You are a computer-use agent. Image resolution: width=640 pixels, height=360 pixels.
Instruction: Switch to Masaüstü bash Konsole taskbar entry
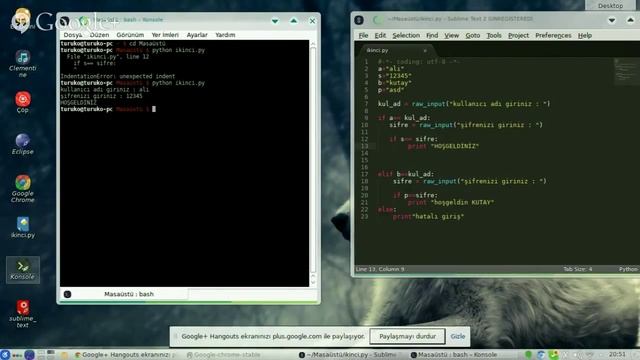[454, 355]
